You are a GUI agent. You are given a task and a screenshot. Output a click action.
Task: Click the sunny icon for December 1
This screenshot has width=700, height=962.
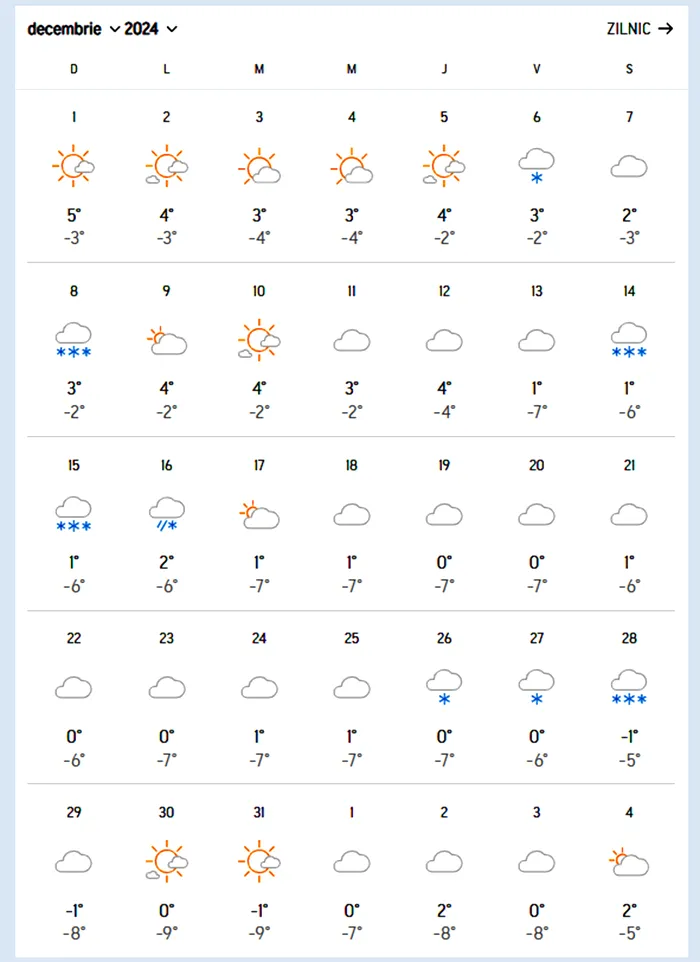click(x=74, y=166)
